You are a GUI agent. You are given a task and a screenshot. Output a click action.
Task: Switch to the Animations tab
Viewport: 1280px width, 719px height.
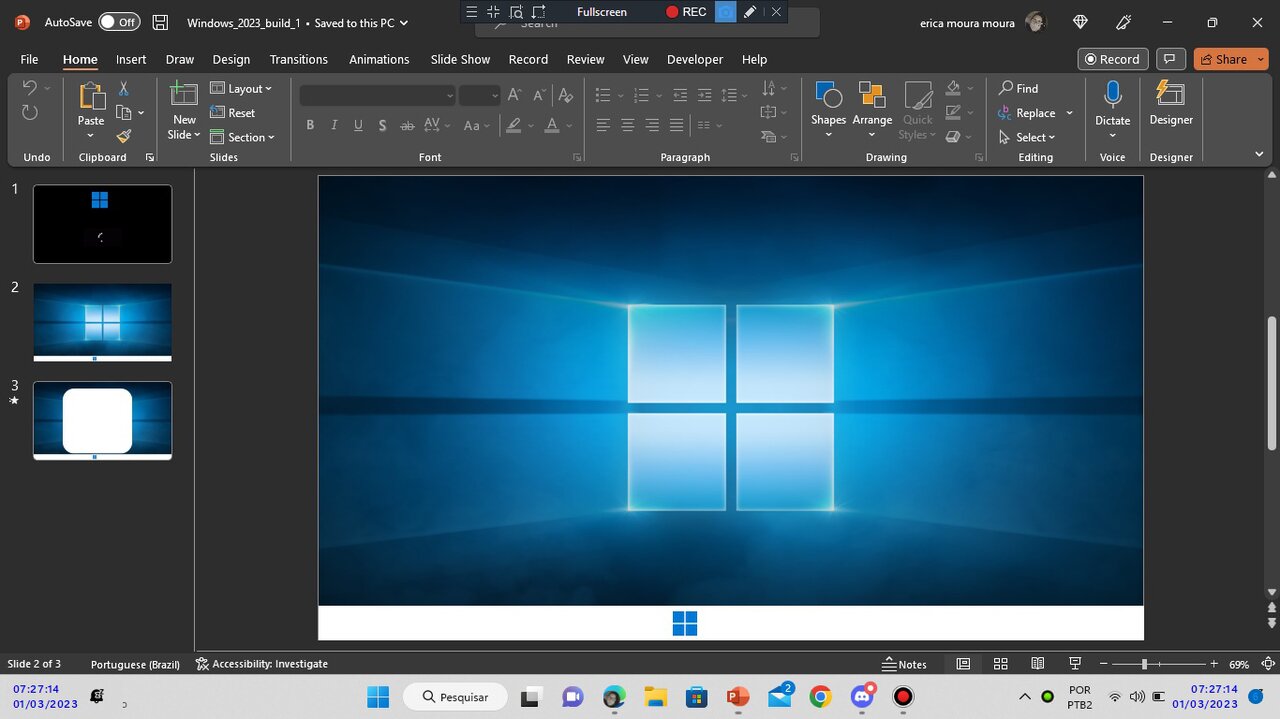(379, 59)
